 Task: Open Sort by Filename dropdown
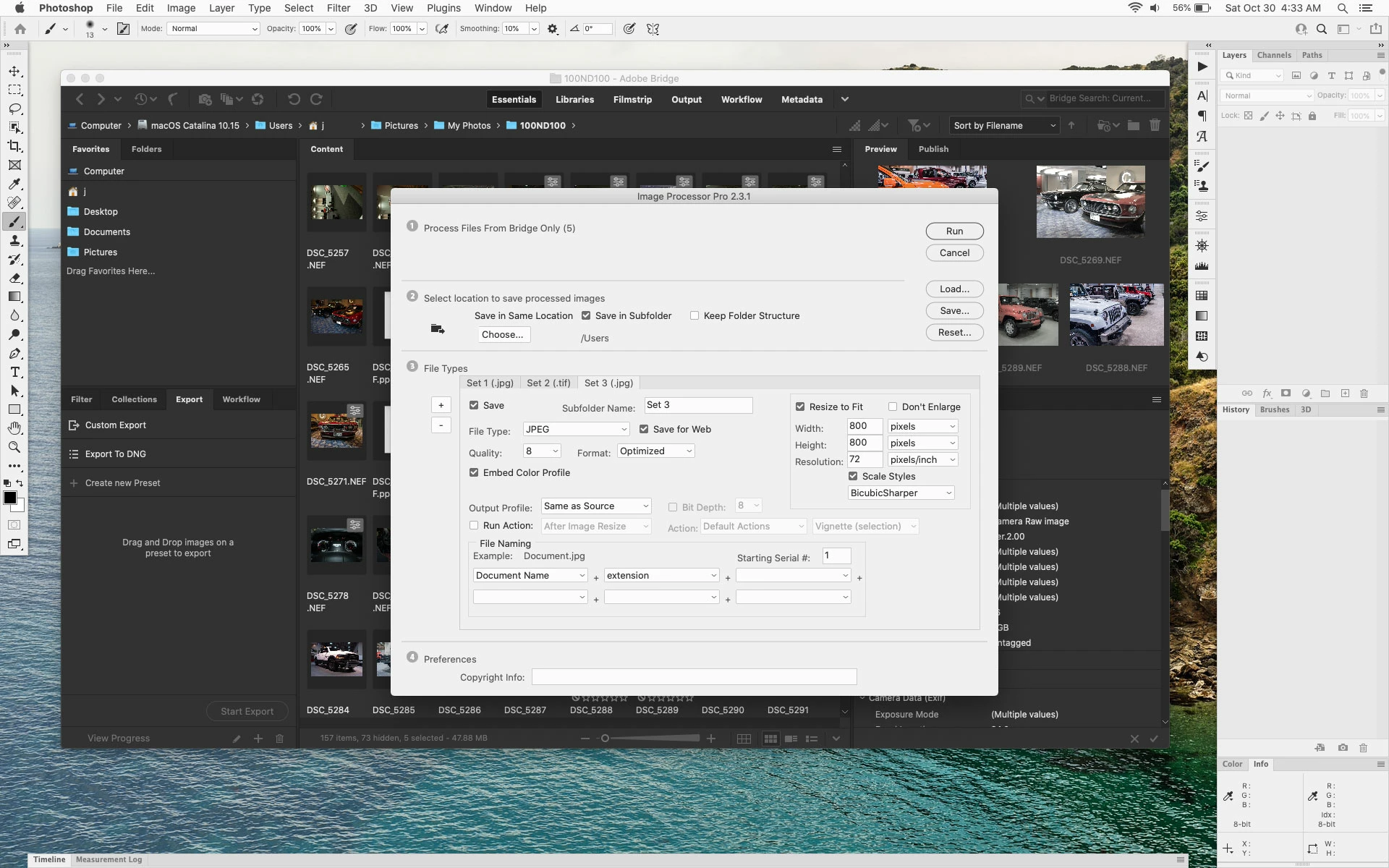coord(1003,125)
